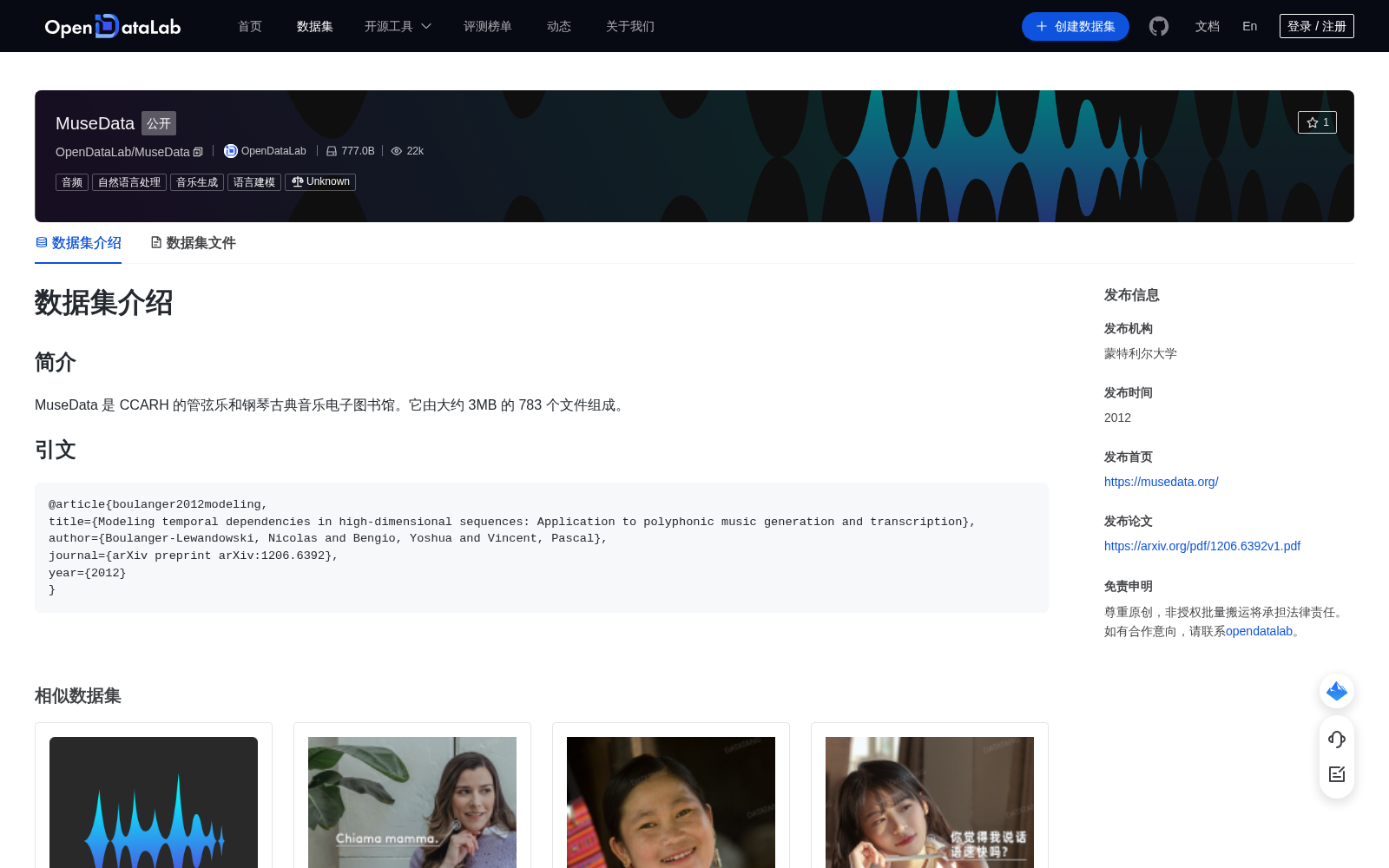The image size is (1389, 868).
Task: Click the MuseData title heading
Action: pos(95,123)
